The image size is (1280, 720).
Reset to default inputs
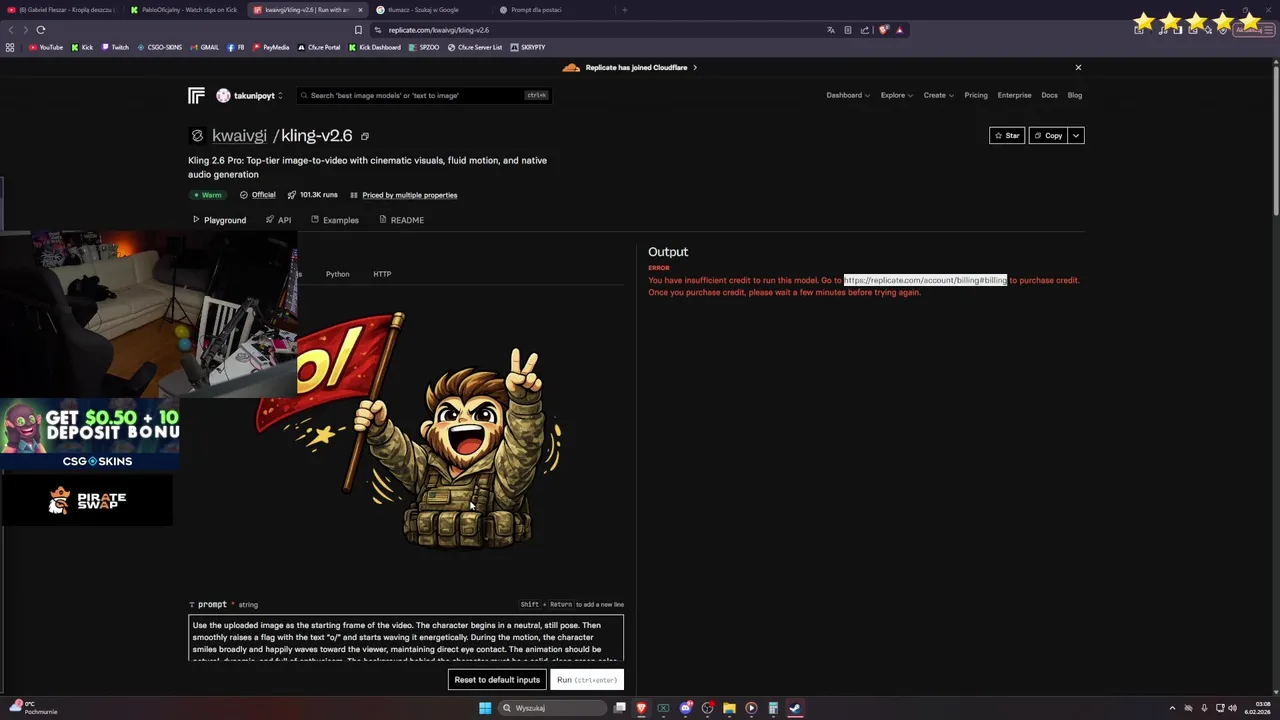497,680
